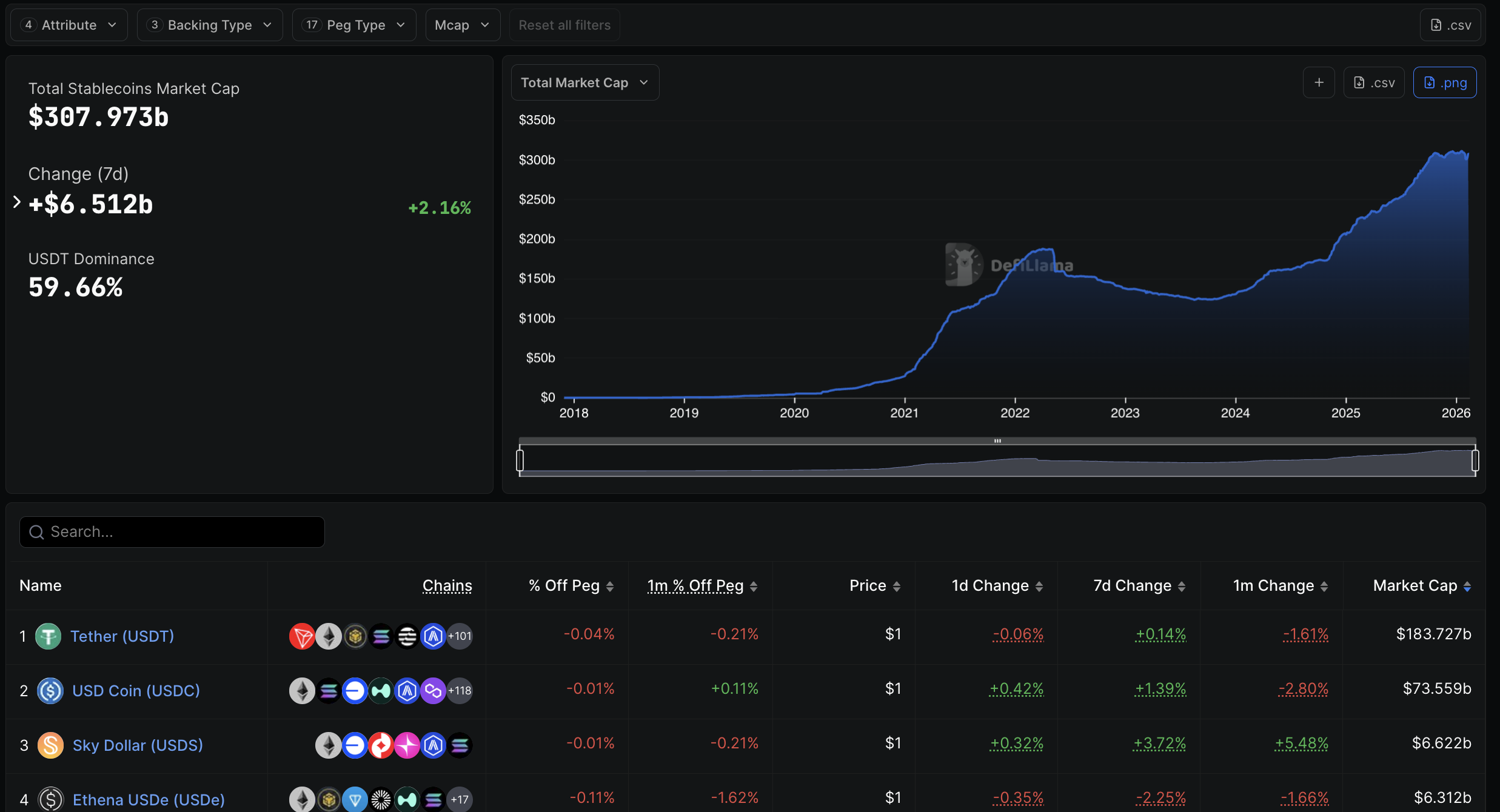Click the Solana chain icon in USDC row
1500x812 pixels.
329,691
